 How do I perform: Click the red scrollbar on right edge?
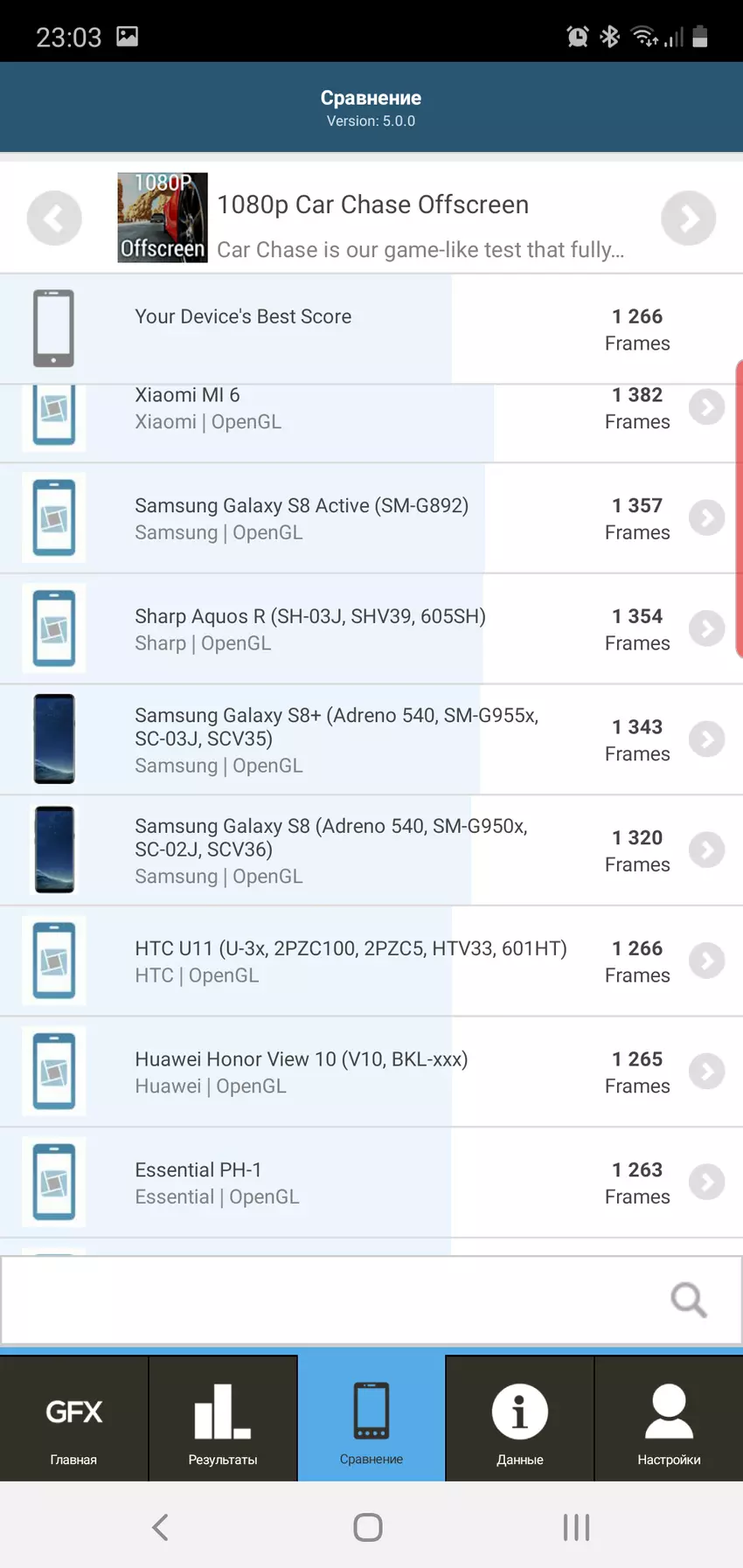pos(739,507)
